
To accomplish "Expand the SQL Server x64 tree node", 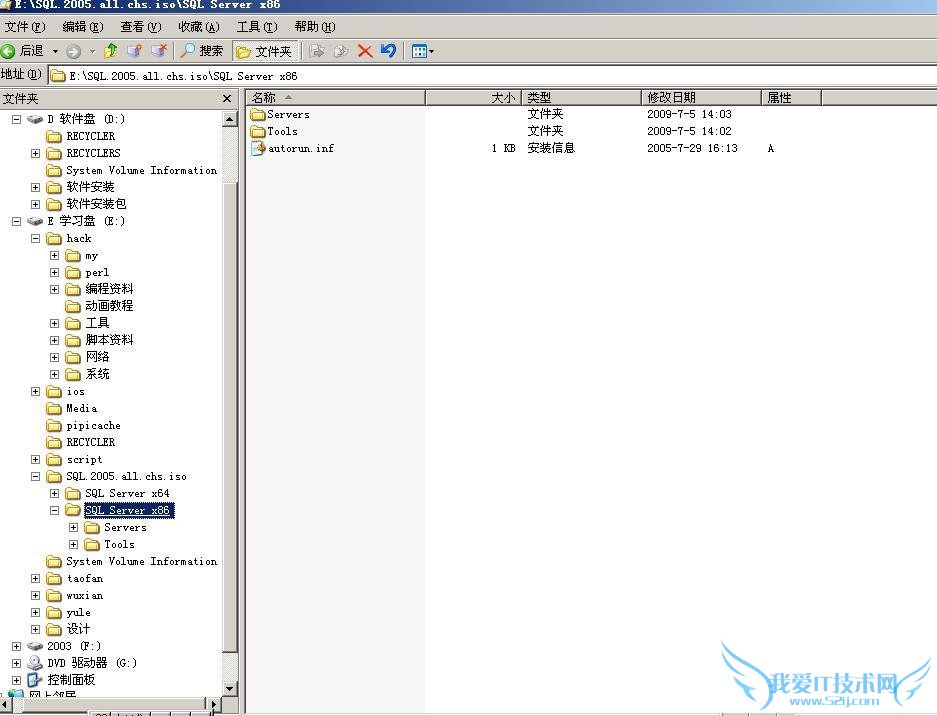I will click(54, 494).
